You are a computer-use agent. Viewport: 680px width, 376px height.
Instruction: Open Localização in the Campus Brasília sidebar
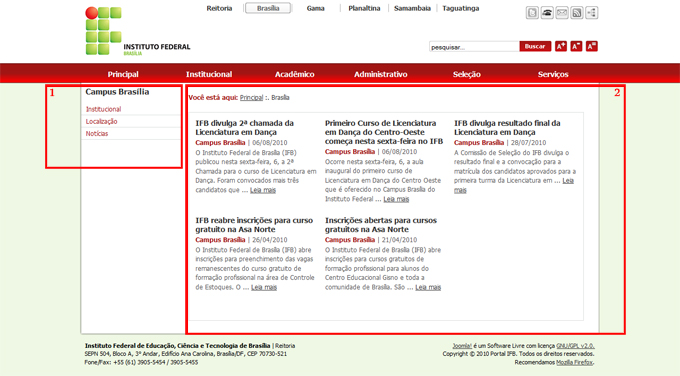pos(101,121)
